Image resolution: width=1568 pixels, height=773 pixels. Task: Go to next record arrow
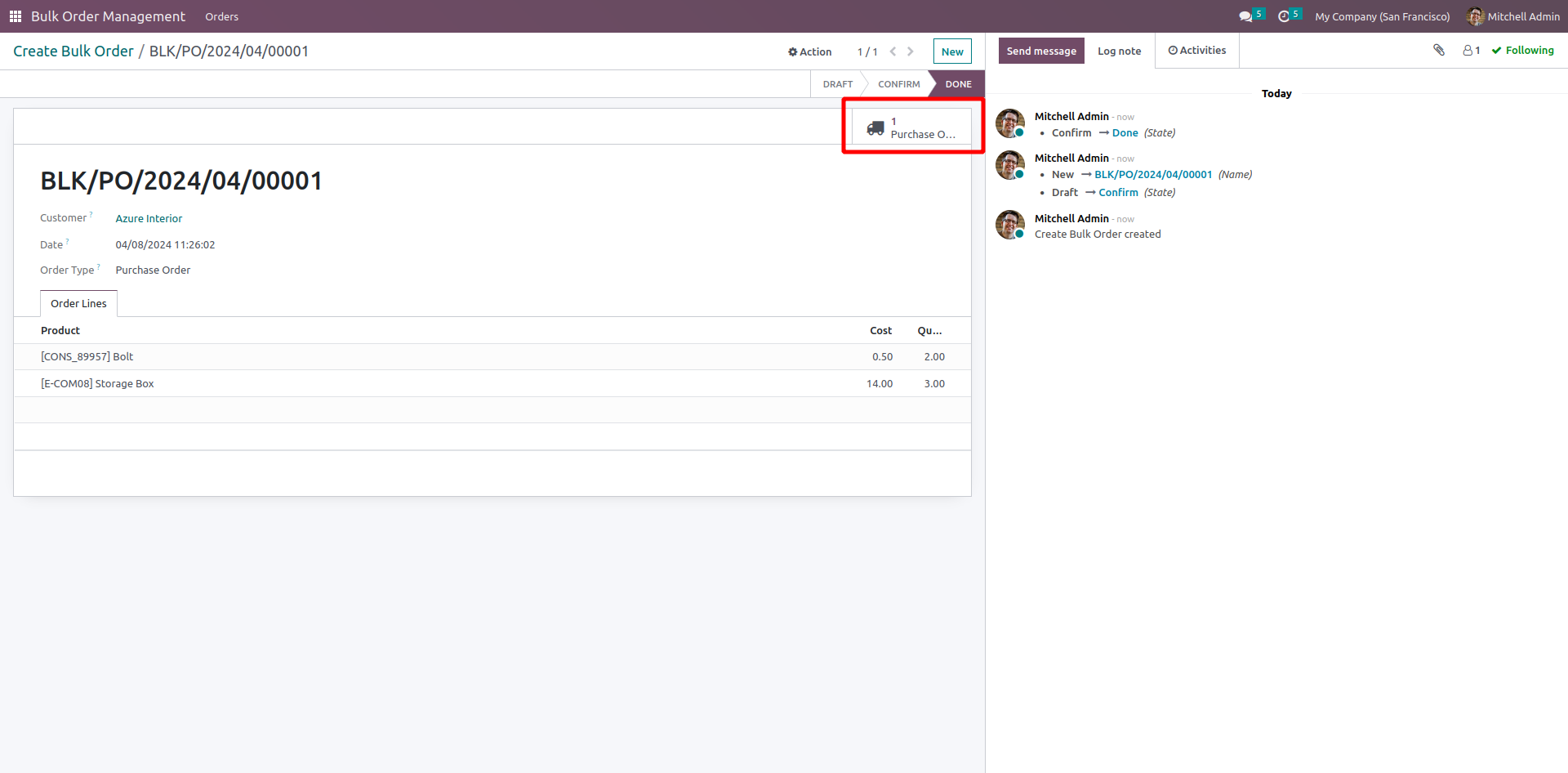911,51
